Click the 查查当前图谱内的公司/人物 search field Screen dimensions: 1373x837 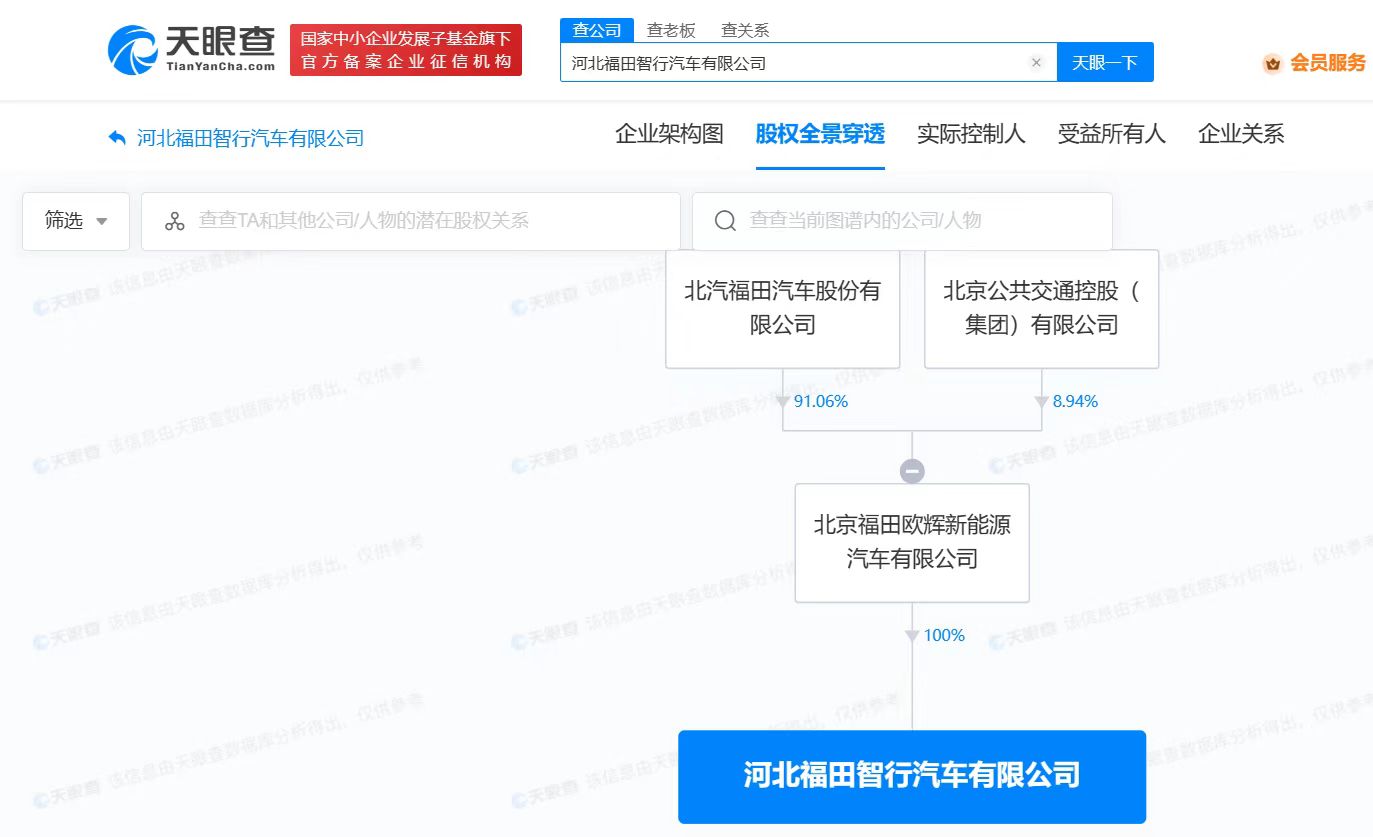[902, 221]
